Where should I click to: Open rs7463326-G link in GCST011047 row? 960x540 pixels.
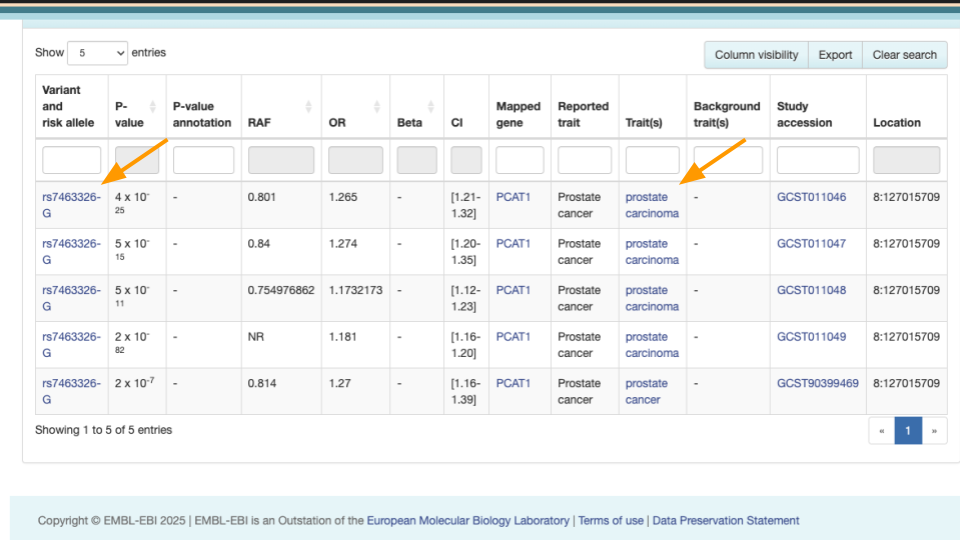[x=71, y=252]
